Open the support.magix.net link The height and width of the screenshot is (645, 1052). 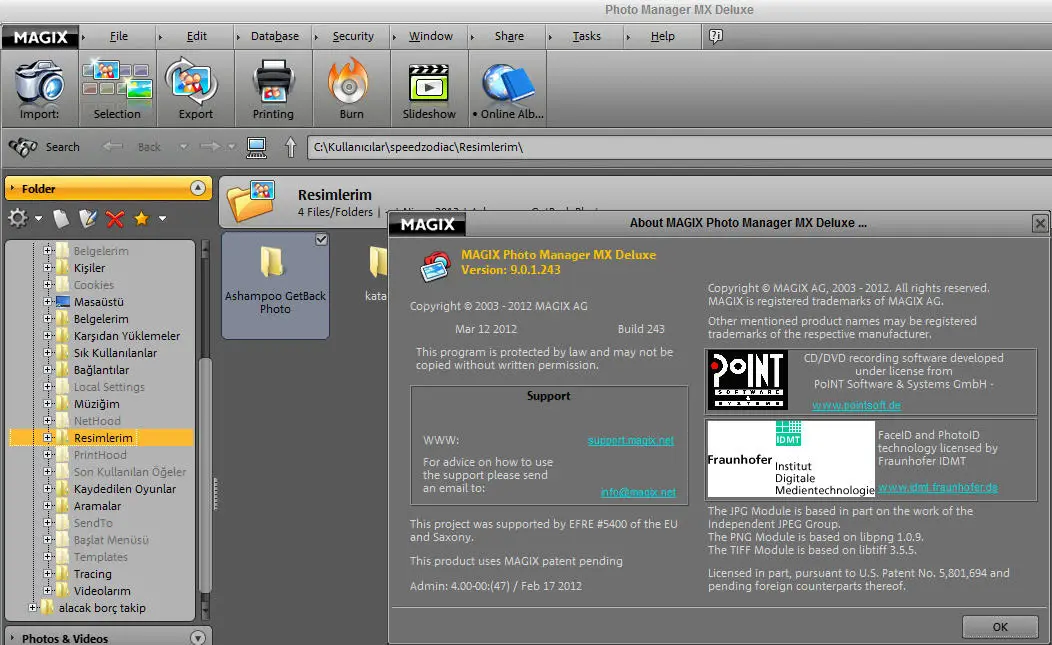[x=631, y=440]
